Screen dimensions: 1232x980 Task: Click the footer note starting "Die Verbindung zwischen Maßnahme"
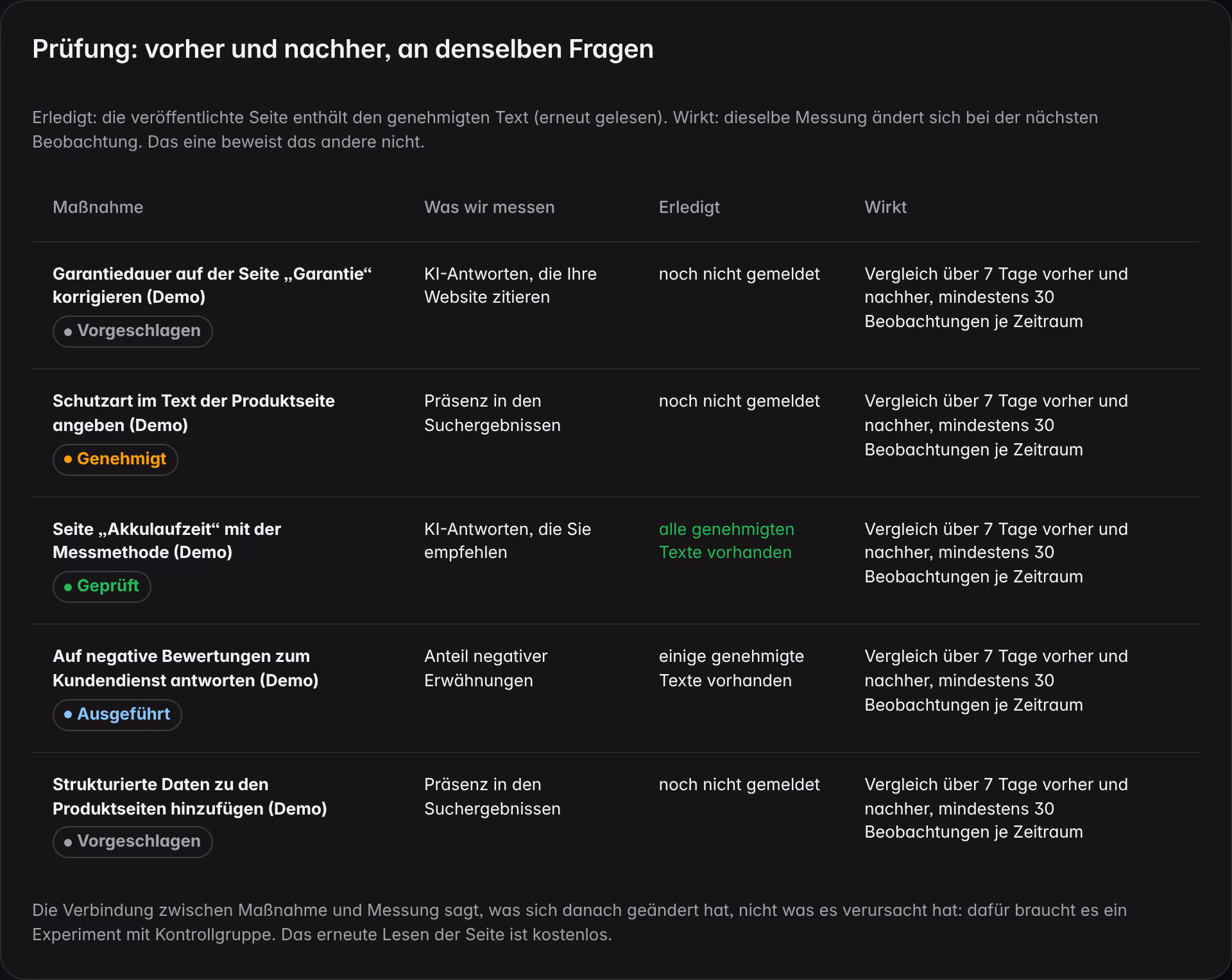coord(579,922)
